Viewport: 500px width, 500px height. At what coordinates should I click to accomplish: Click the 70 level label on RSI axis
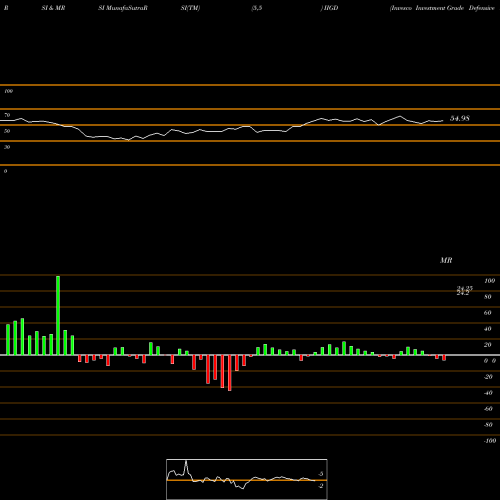7,115
